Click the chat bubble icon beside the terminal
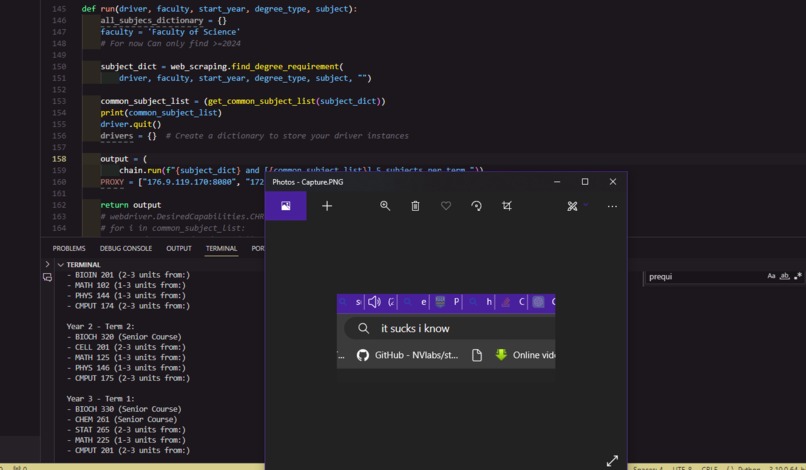 pyautogui.click(x=47, y=277)
